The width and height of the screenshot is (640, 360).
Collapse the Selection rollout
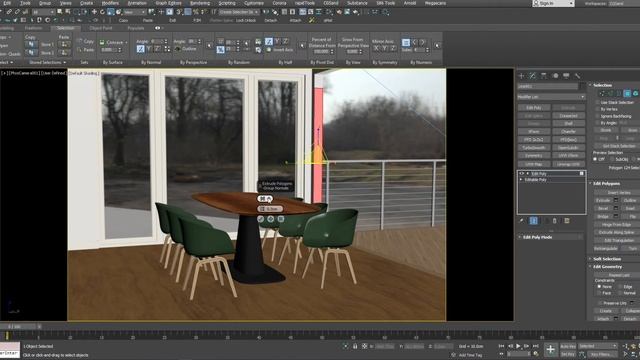click(x=601, y=85)
